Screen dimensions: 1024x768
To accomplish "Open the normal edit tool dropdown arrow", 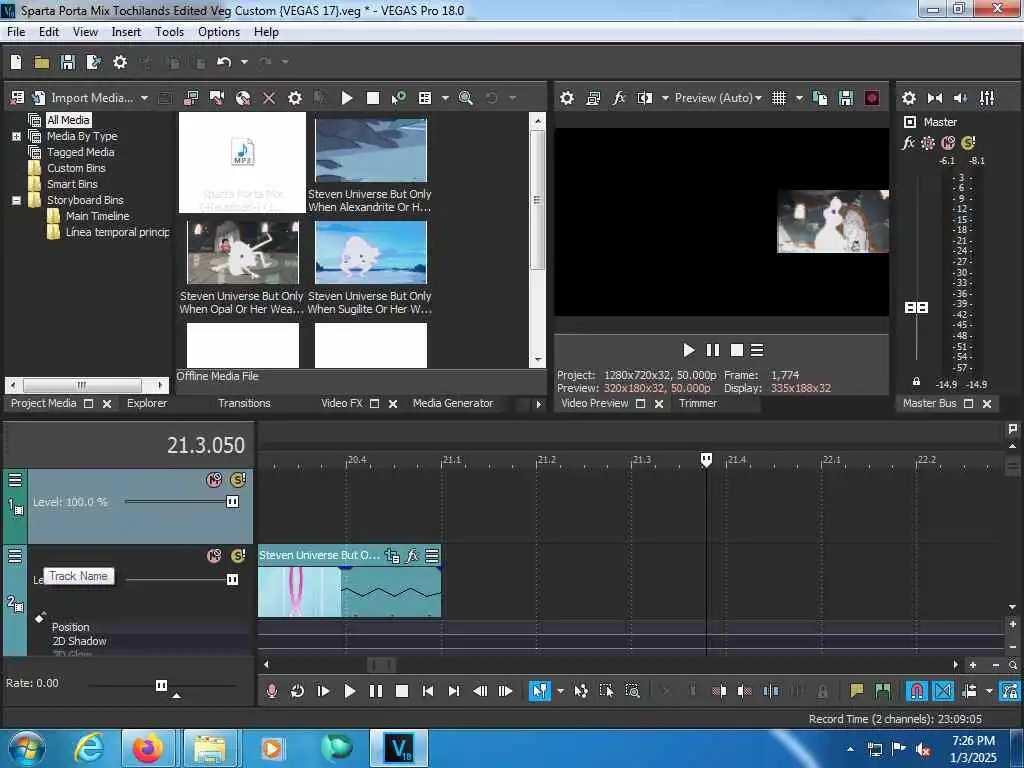I will (560, 691).
